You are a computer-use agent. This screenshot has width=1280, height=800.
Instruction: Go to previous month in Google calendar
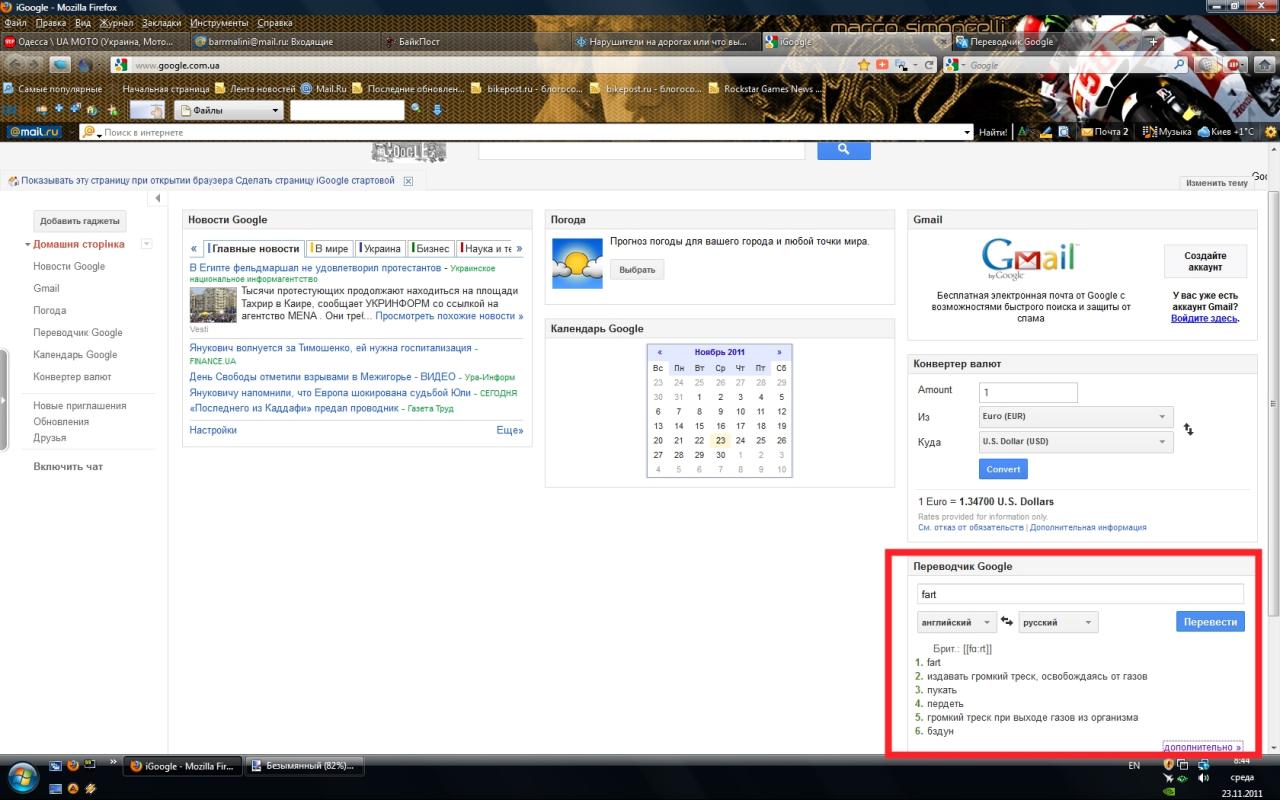click(x=659, y=352)
